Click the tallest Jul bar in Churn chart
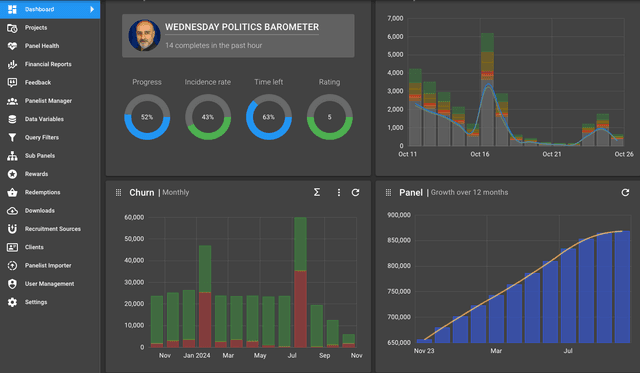The height and width of the screenshot is (373, 640). [x=300, y=282]
